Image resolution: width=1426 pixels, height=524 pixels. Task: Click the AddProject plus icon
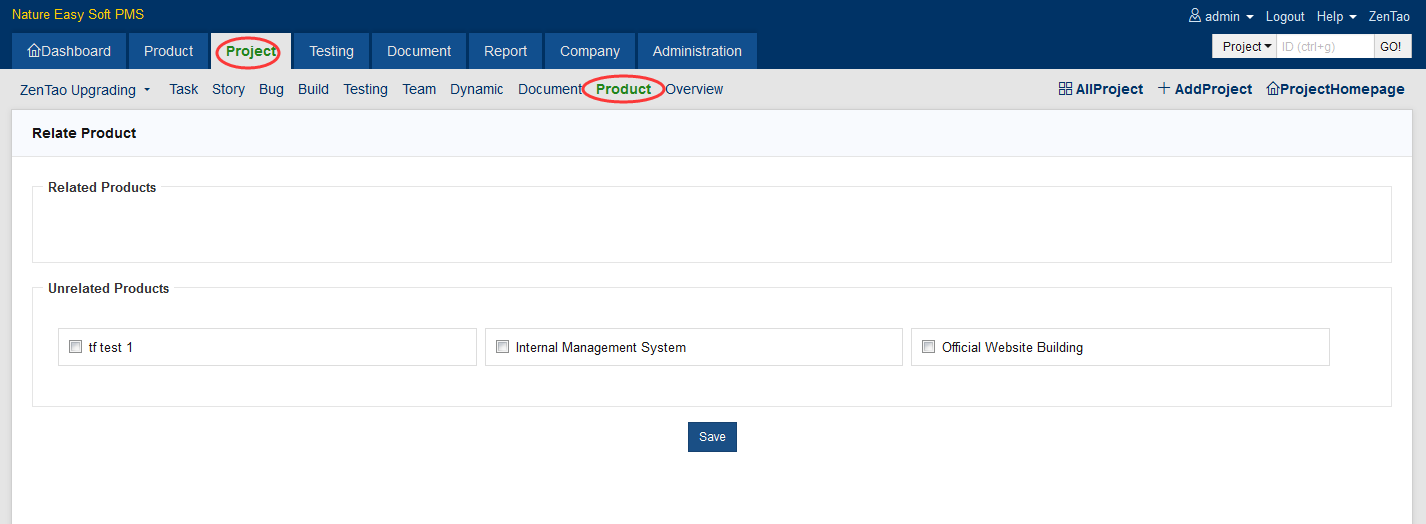[x=1164, y=89]
